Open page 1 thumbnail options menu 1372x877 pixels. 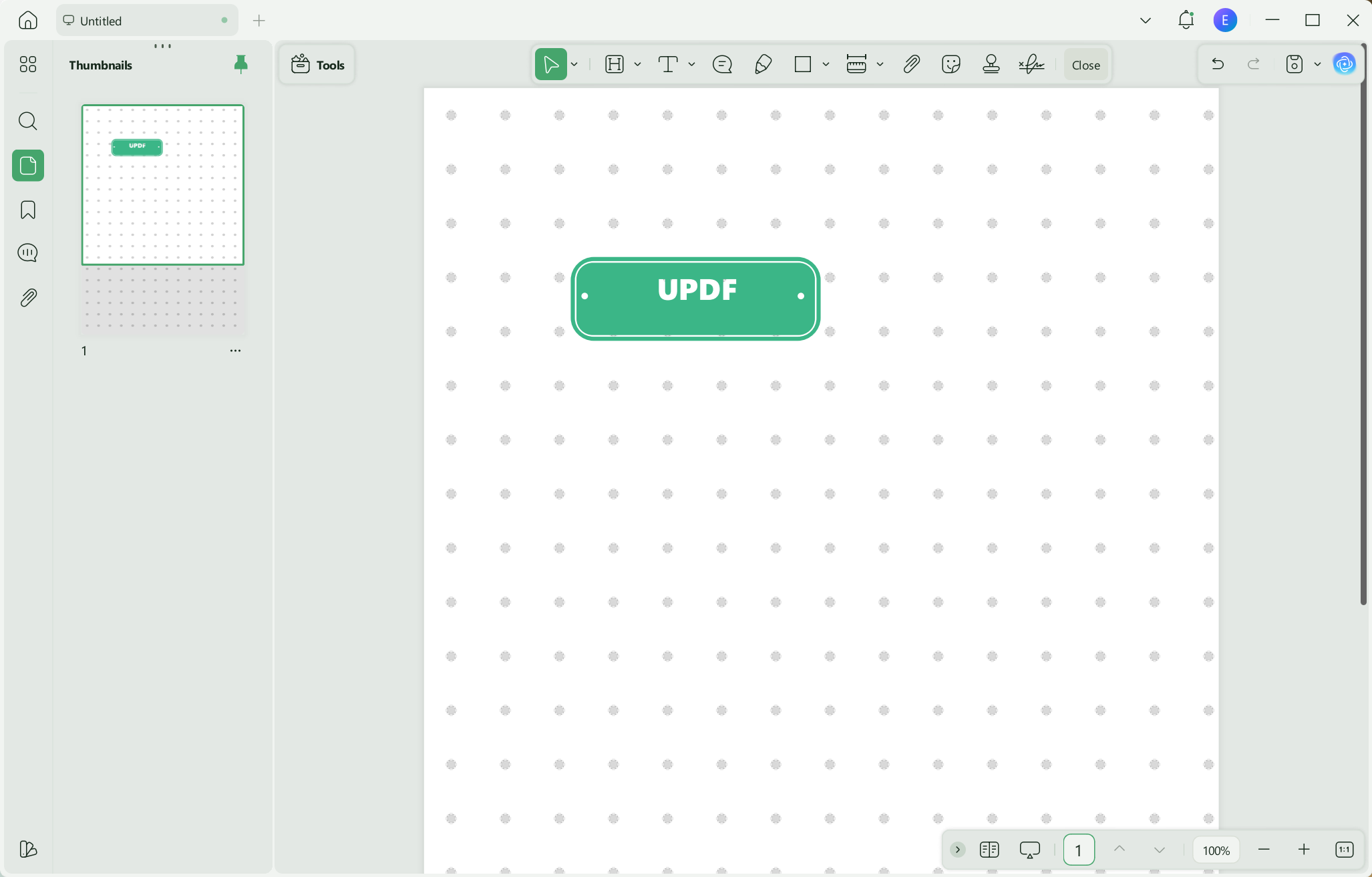coord(235,351)
